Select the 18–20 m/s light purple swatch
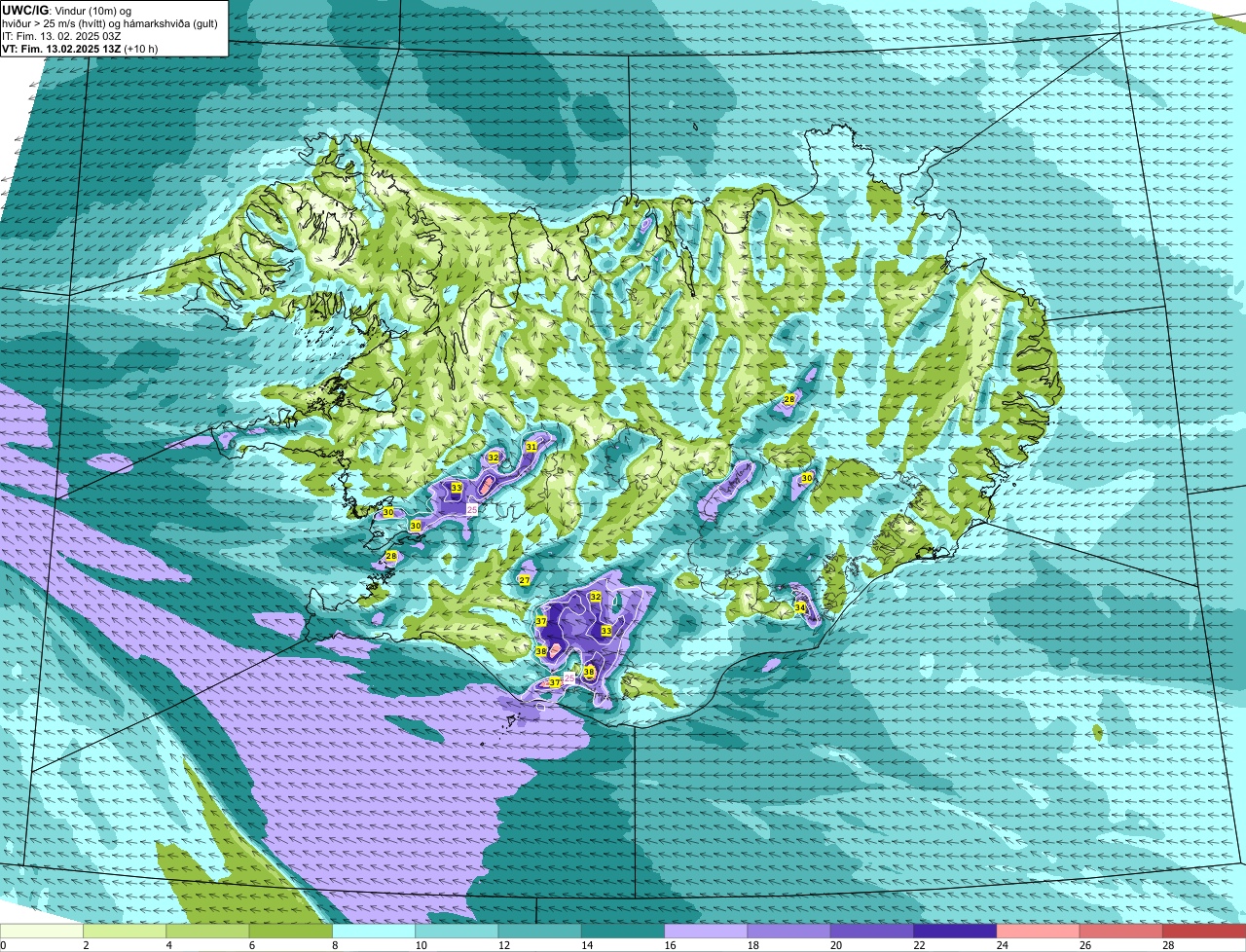Image resolution: width=1246 pixels, height=952 pixels. point(789,932)
